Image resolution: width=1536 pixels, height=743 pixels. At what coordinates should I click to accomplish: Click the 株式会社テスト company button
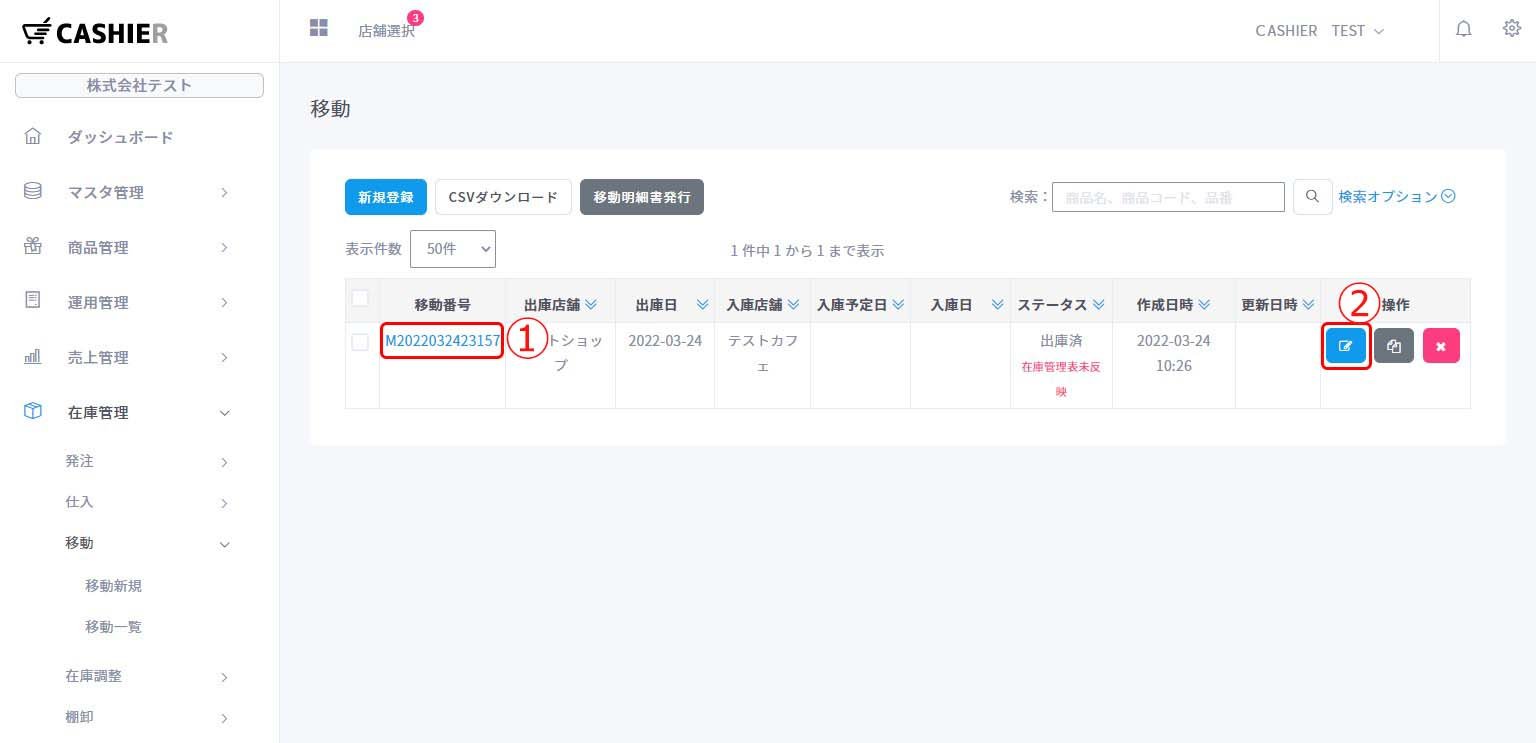139,85
